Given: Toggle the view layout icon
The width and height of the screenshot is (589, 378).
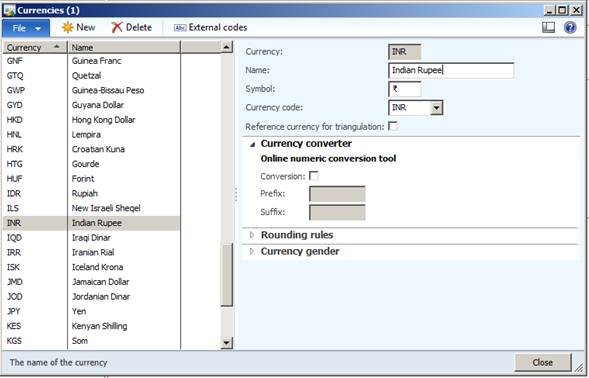Looking at the screenshot, I should click(x=548, y=27).
